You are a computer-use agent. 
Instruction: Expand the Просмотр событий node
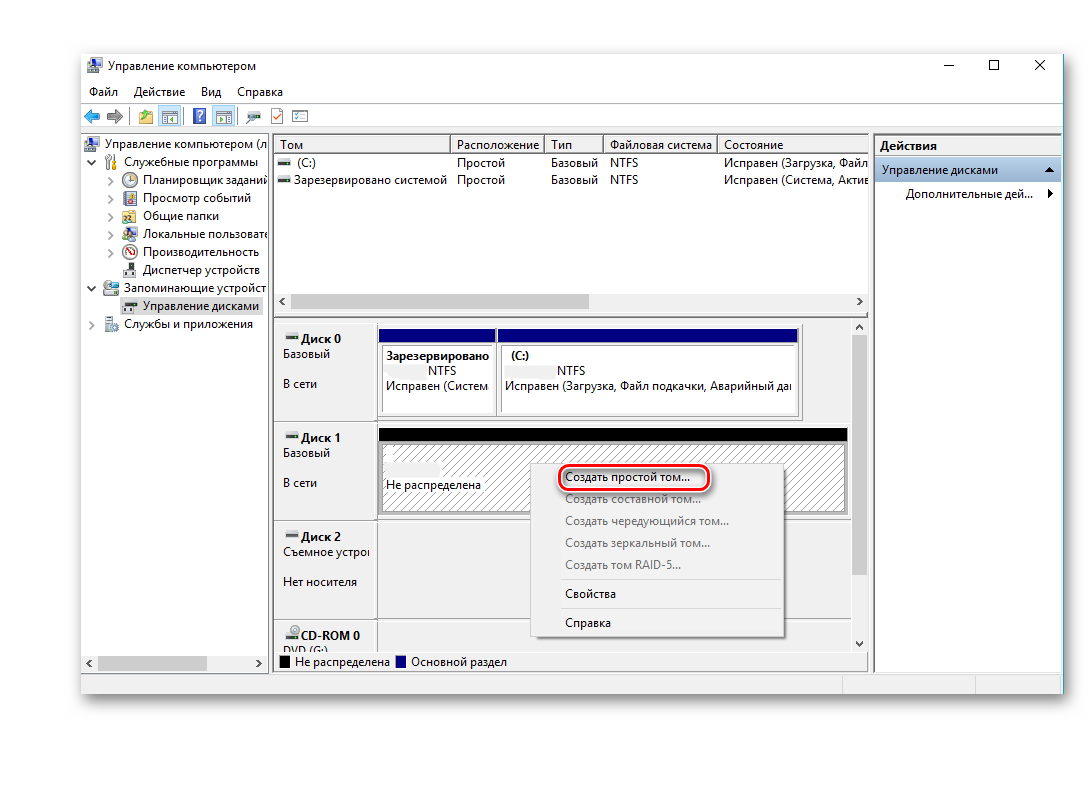tap(111, 199)
